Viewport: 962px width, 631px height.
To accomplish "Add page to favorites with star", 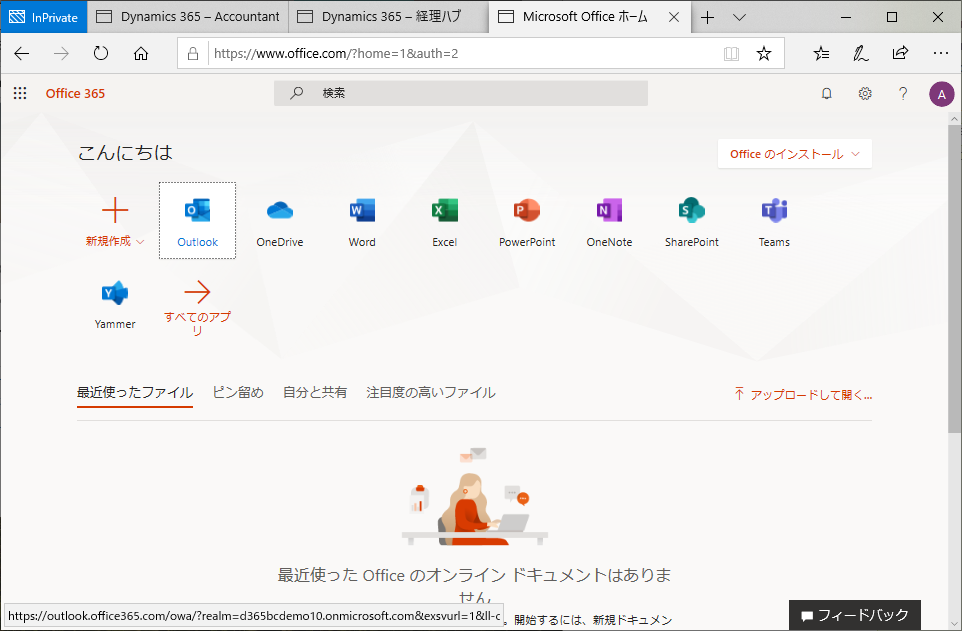I will [x=763, y=53].
